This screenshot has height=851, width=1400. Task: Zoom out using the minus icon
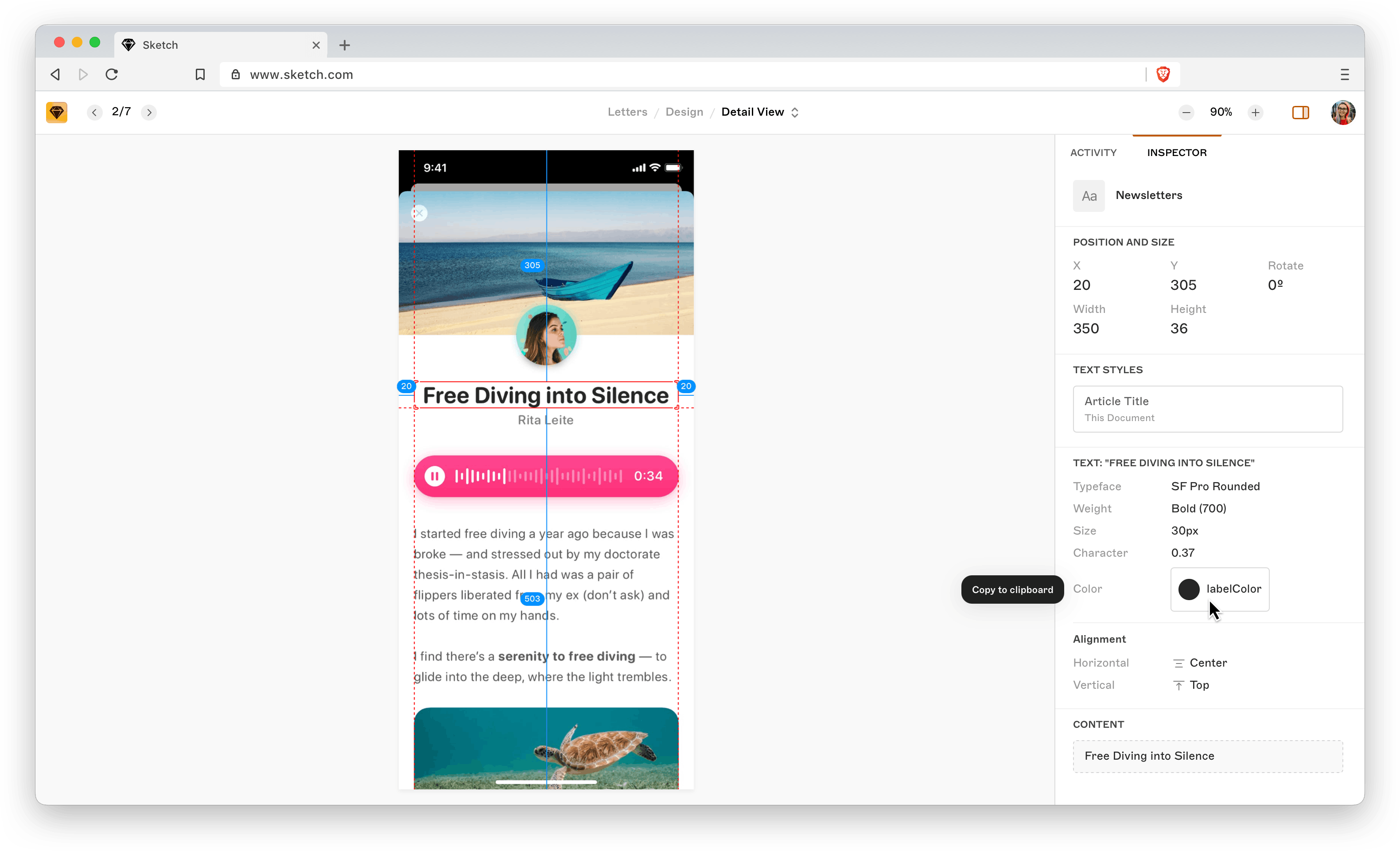tap(1186, 112)
